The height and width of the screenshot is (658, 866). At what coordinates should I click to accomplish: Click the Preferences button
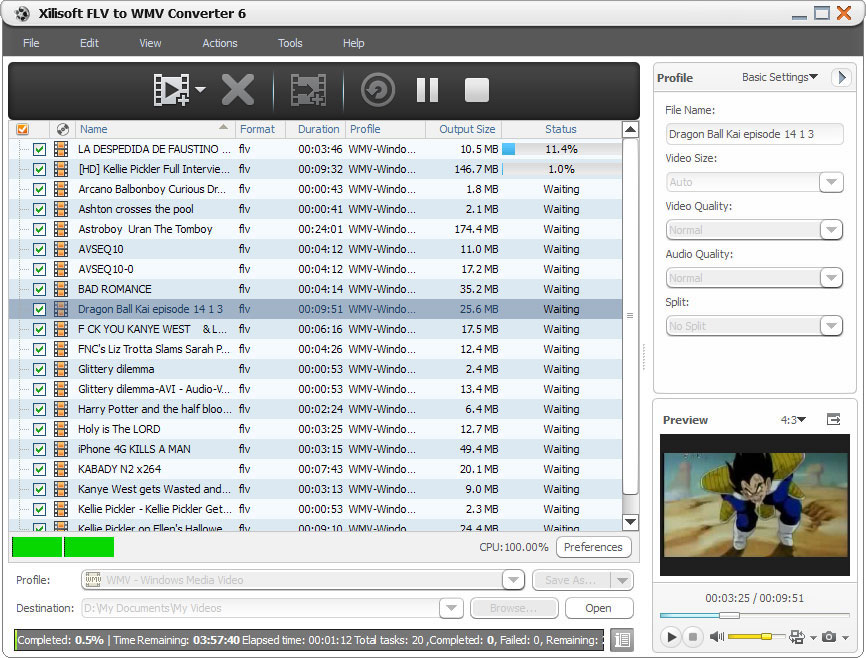pyautogui.click(x=593, y=547)
